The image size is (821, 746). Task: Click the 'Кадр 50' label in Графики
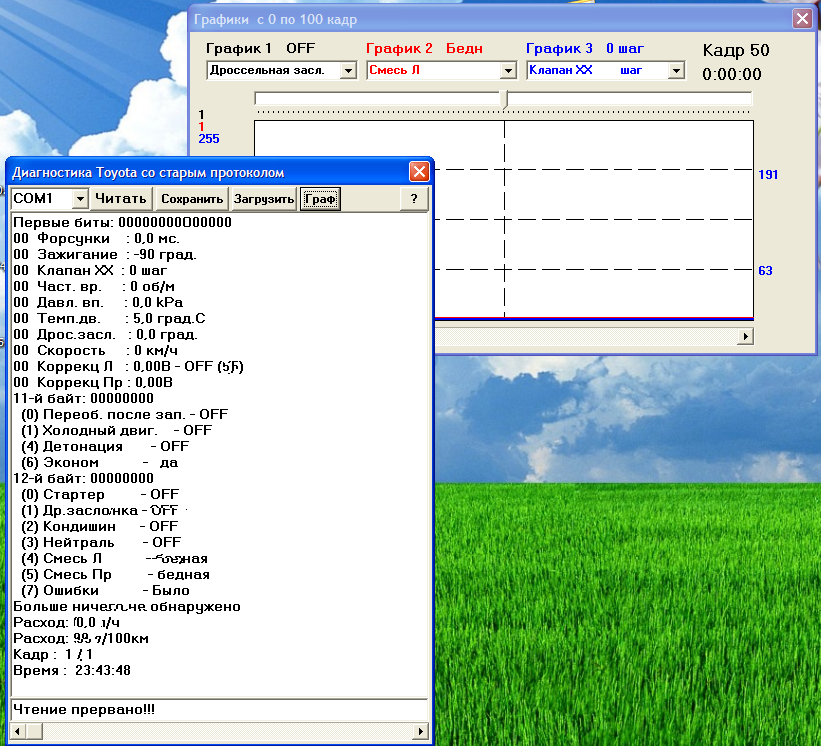pos(736,50)
